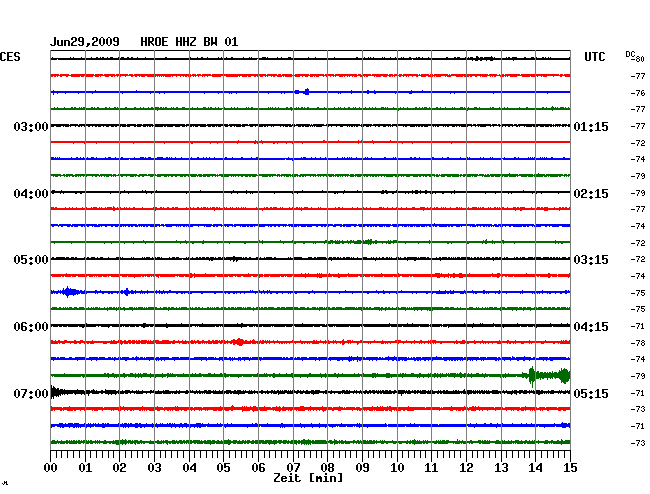Click the 02:15 UTC time label
Viewport: 650px width, 494px height.
[x=591, y=194]
